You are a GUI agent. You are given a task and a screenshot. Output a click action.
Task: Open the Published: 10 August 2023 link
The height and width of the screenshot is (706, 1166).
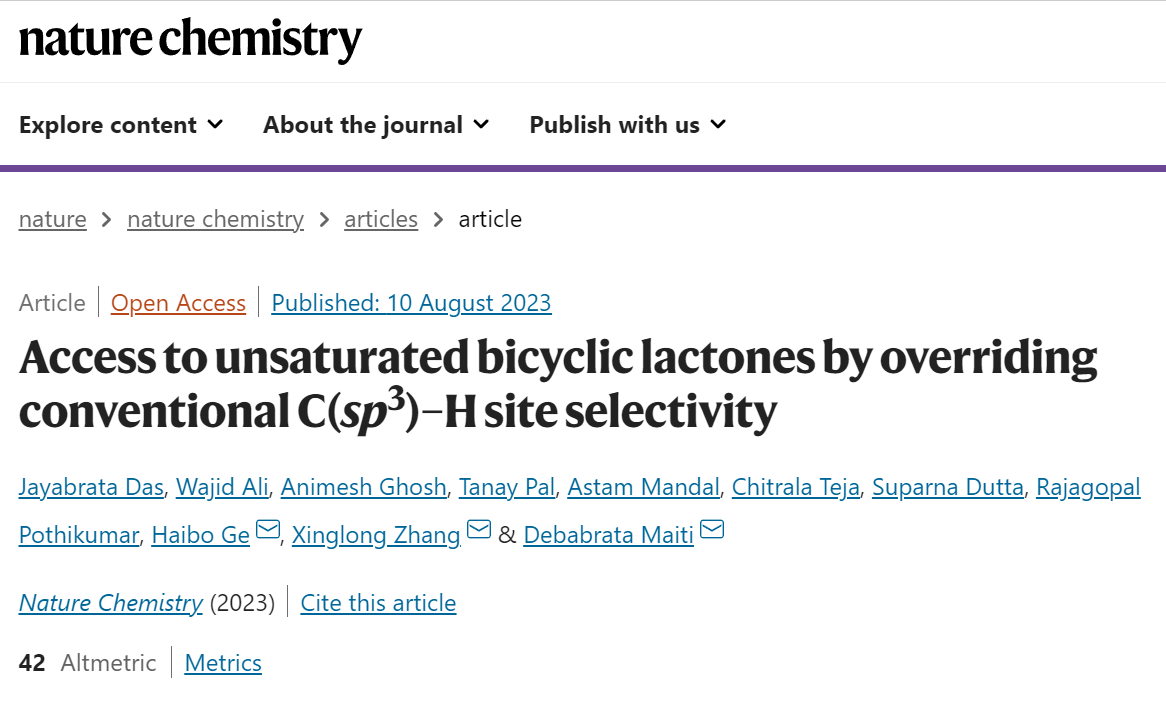pos(411,303)
